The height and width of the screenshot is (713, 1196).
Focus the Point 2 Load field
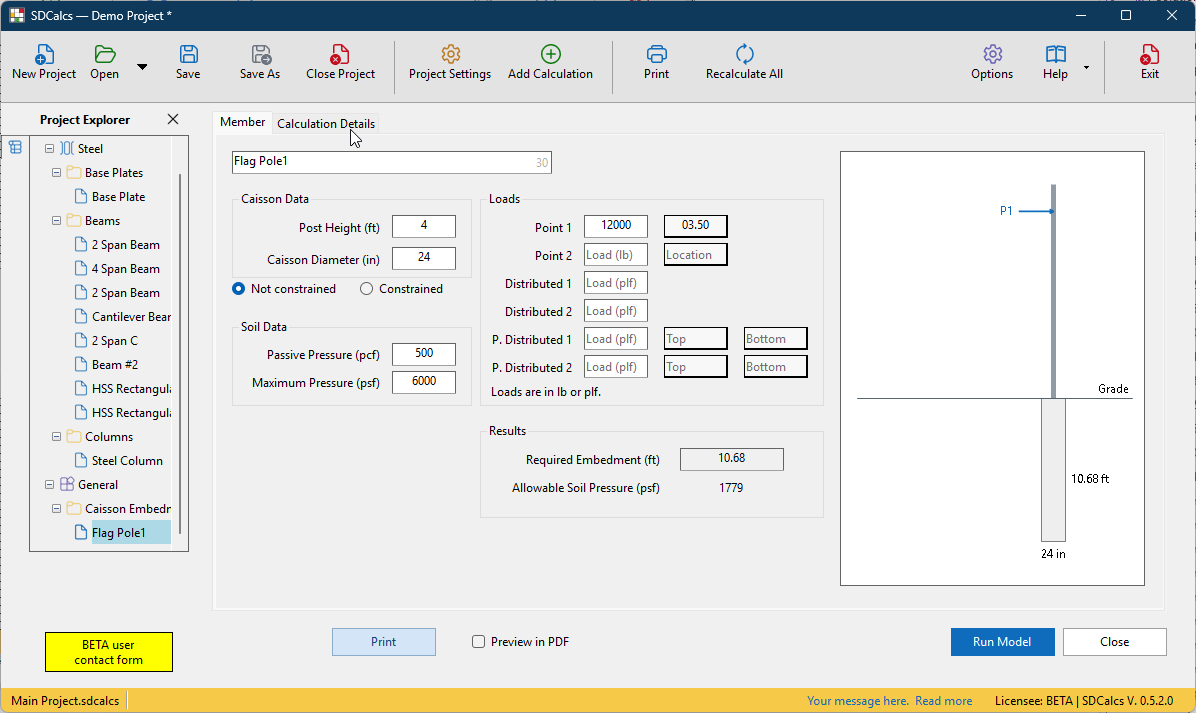(616, 255)
